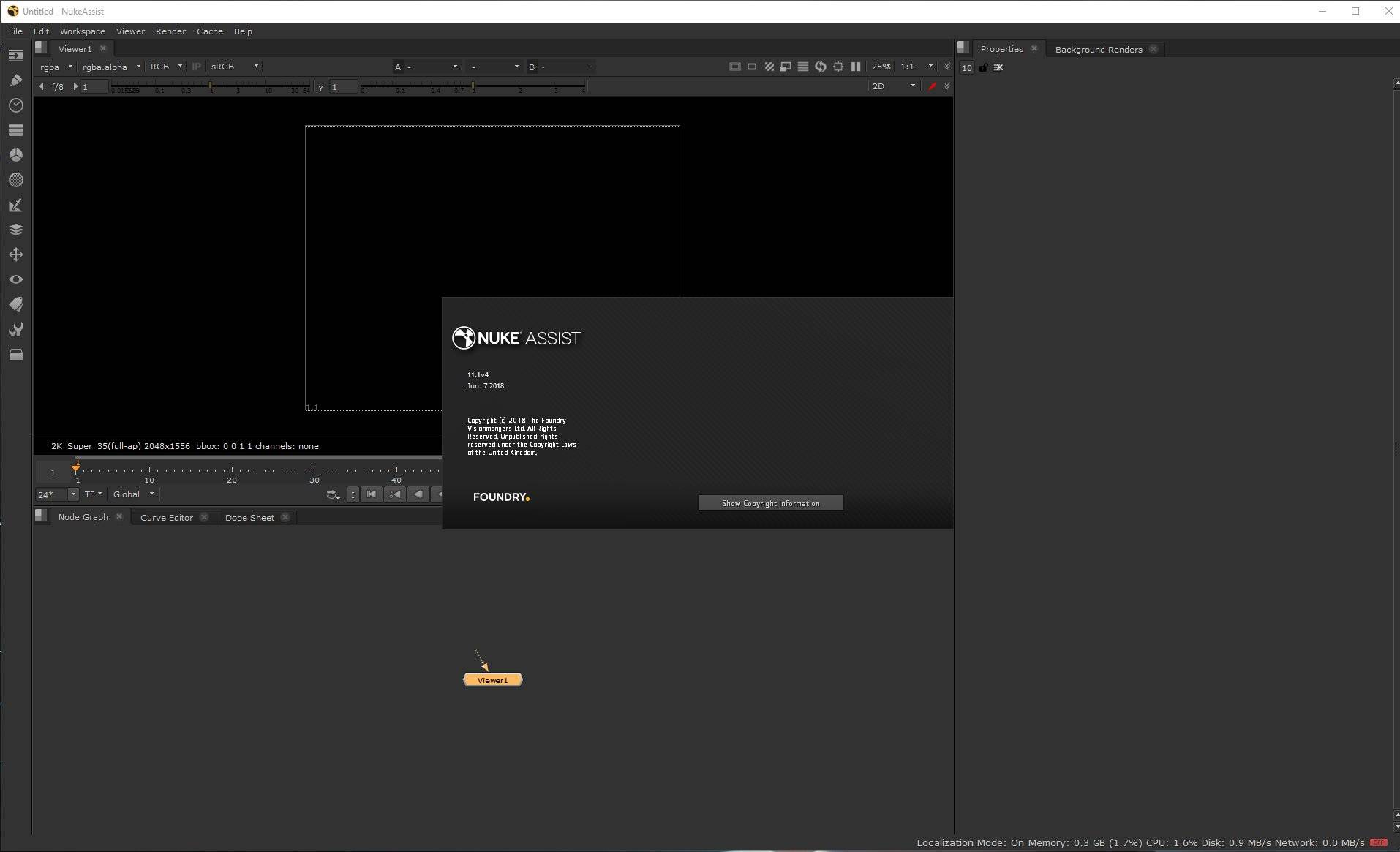Open the Filter nodes circle icon
Viewport: 1400px width, 852px height.
point(16,180)
